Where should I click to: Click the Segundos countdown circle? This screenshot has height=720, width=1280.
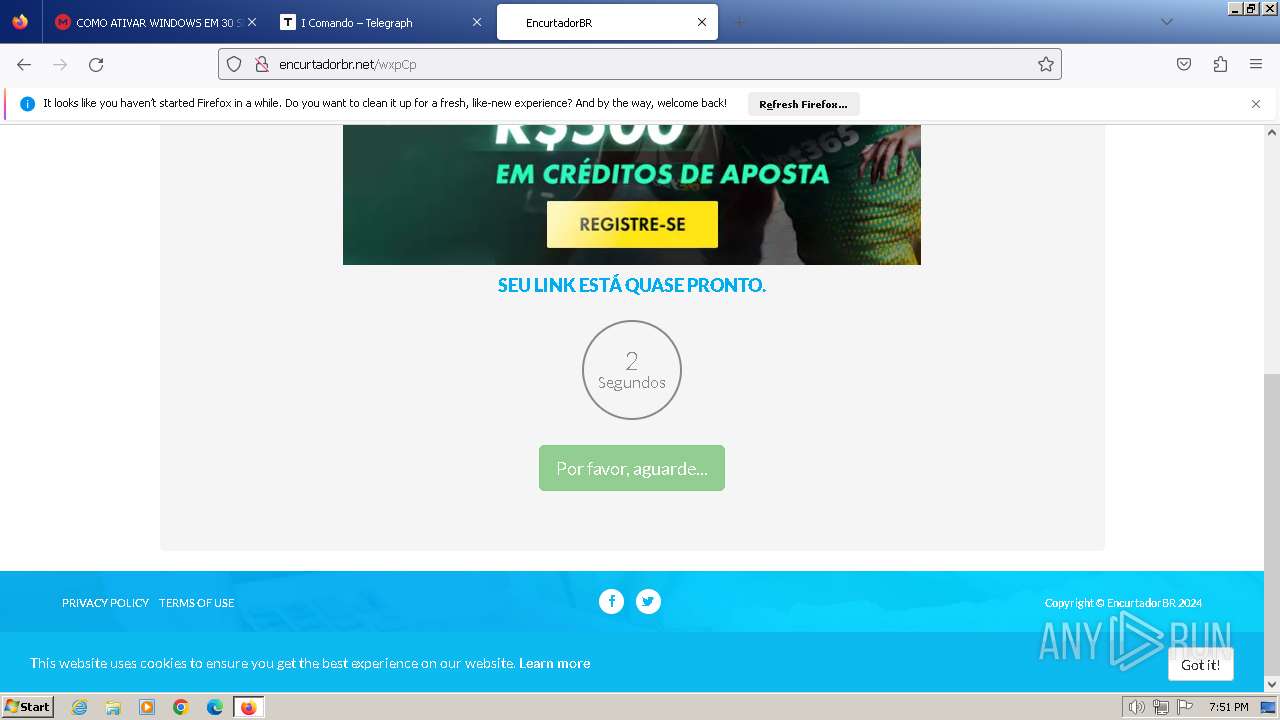[x=632, y=370]
